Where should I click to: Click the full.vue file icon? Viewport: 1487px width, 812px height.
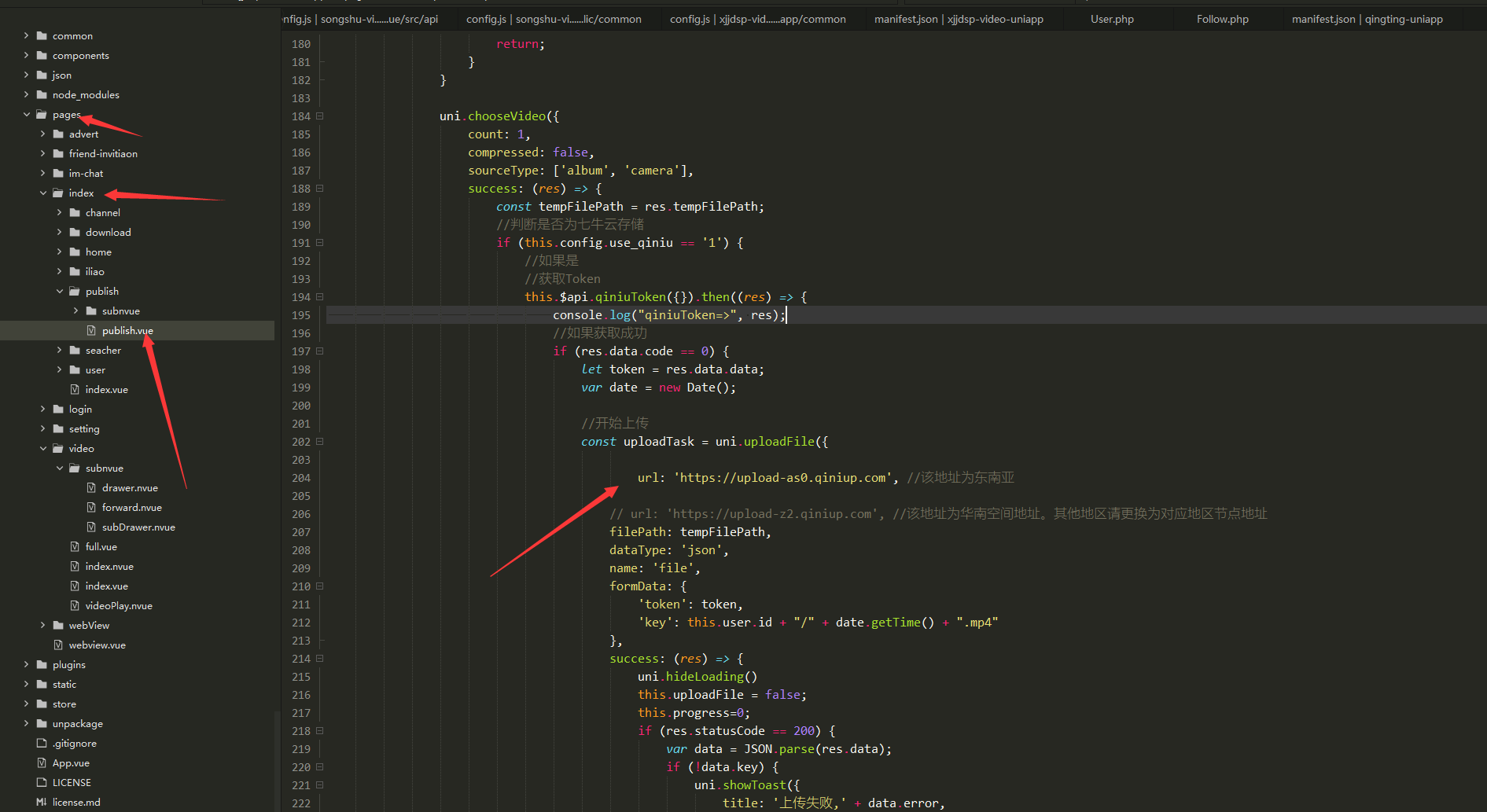coord(75,546)
